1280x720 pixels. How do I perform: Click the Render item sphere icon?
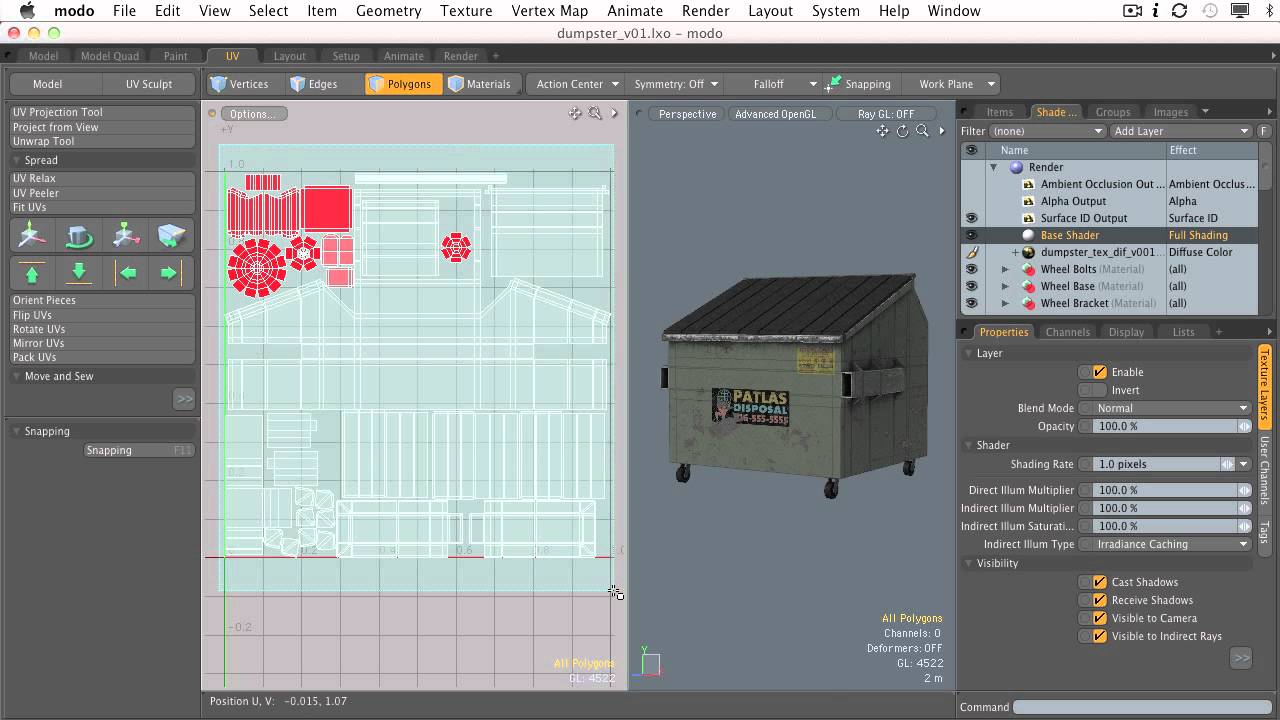[1016, 167]
